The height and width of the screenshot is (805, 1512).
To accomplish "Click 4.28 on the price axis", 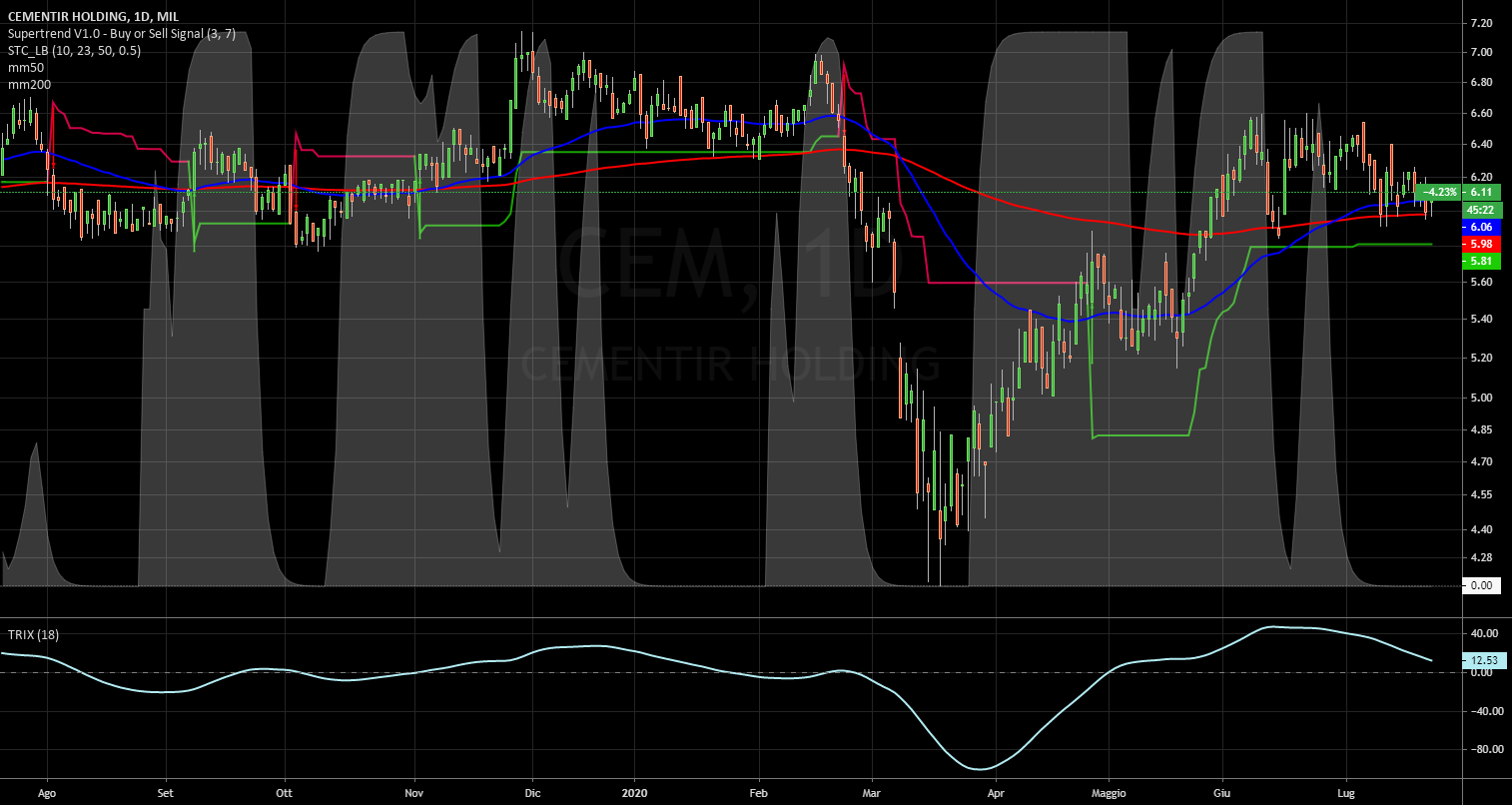I will pyautogui.click(x=1482, y=557).
